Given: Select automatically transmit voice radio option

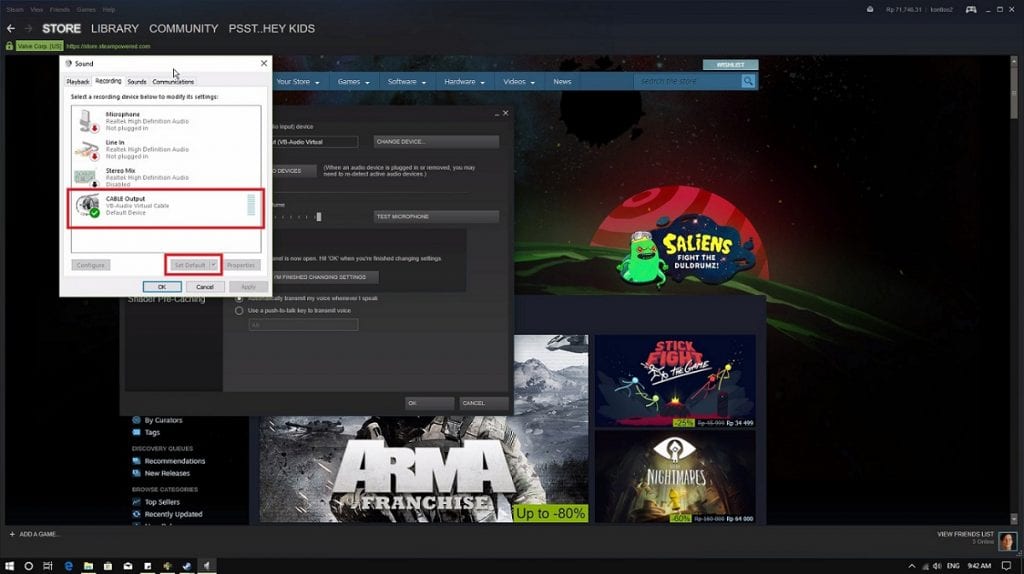Looking at the screenshot, I should coord(239,298).
